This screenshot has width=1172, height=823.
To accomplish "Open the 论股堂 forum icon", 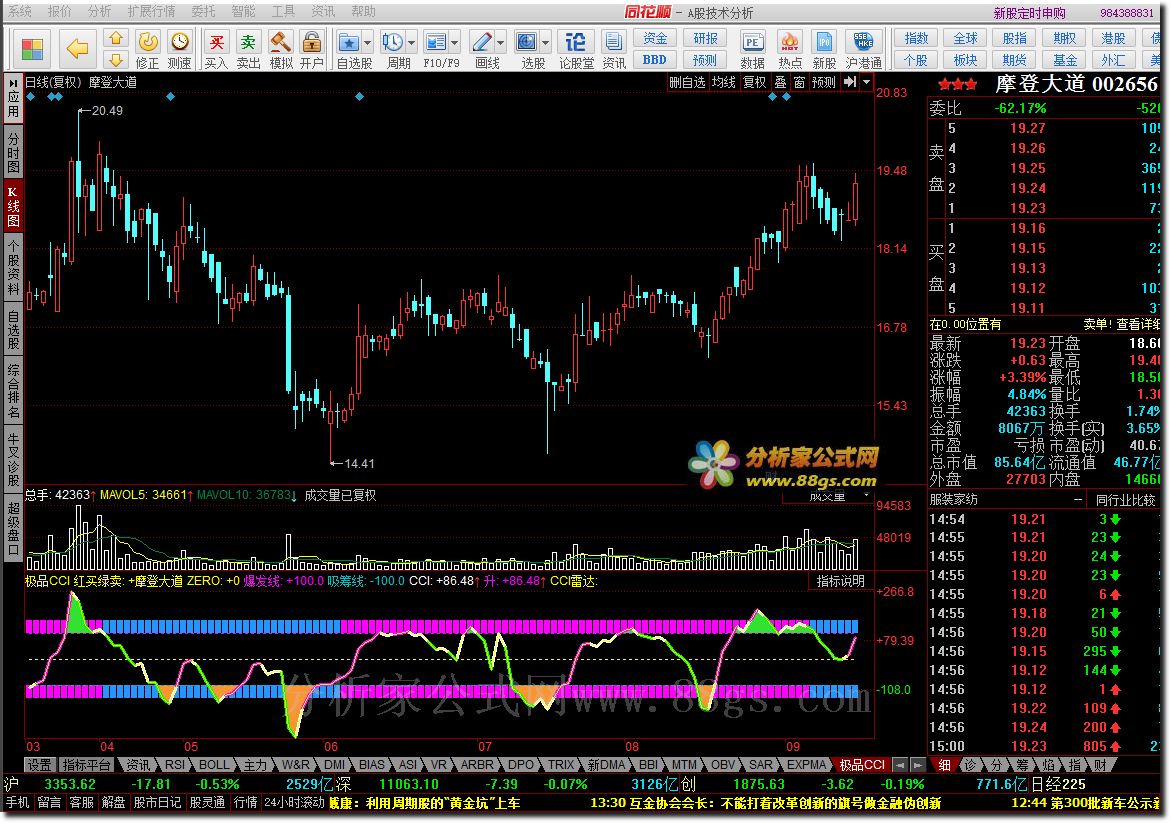I will point(576,42).
